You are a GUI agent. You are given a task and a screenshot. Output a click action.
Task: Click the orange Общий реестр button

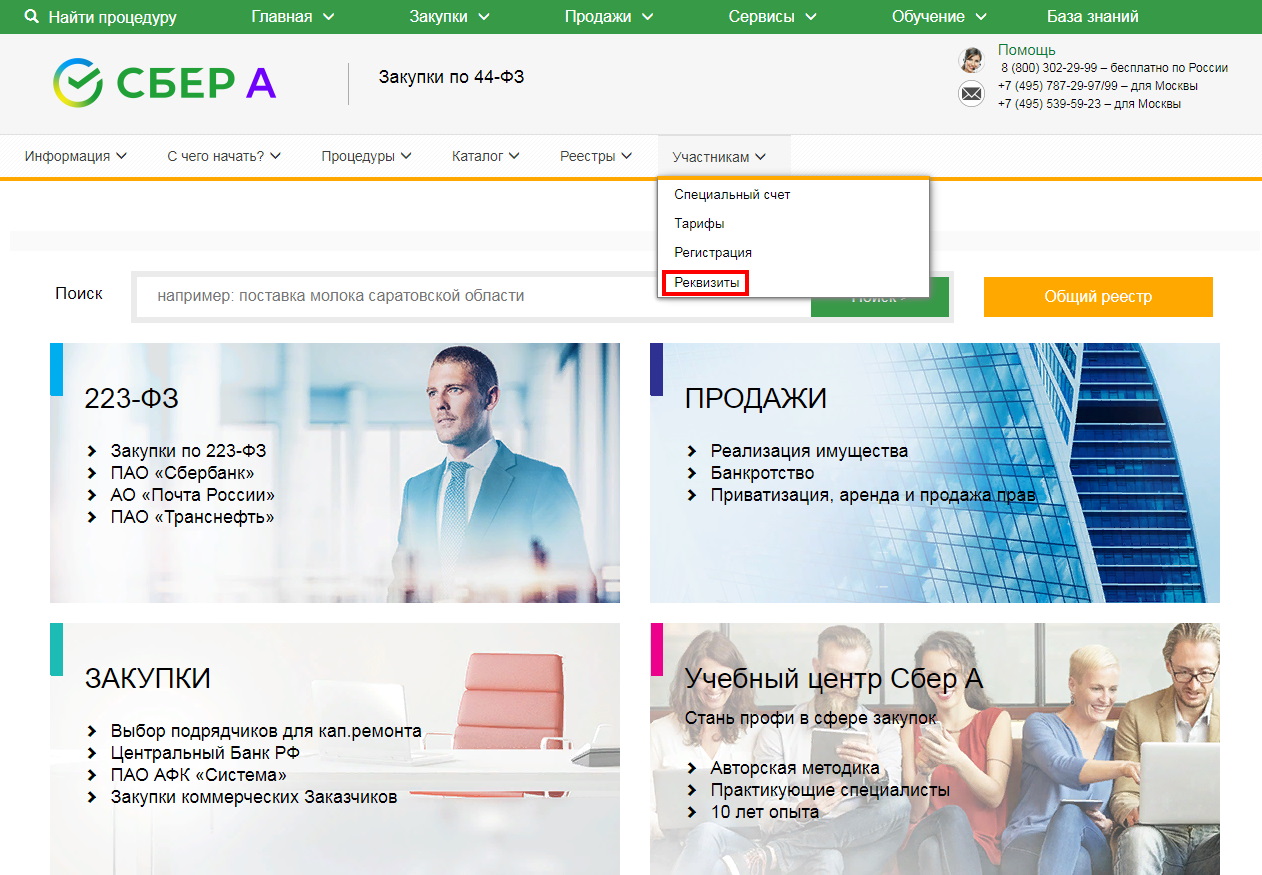(x=1098, y=297)
